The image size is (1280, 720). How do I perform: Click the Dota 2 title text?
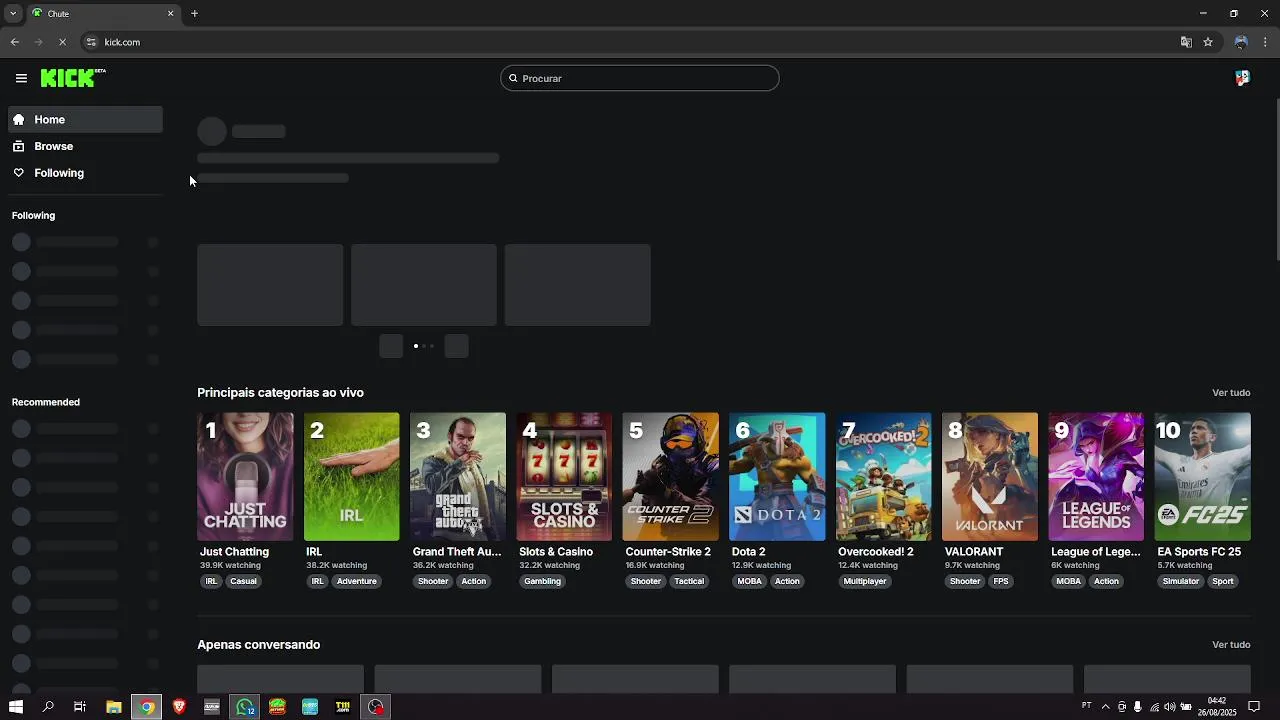(x=748, y=552)
